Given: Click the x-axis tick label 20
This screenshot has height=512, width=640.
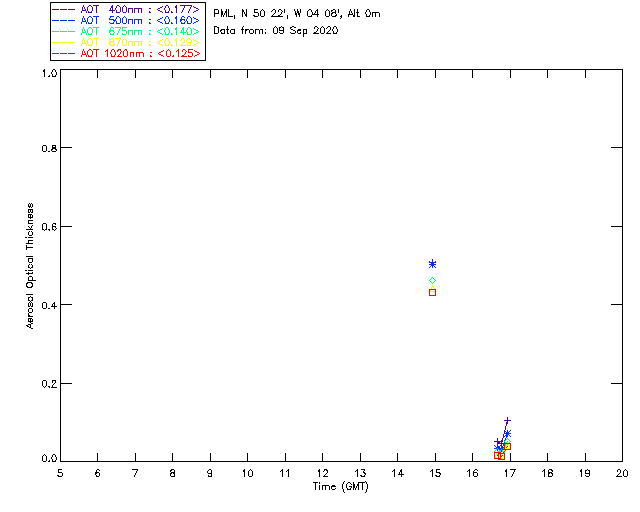Looking at the screenshot, I should pos(622,473).
